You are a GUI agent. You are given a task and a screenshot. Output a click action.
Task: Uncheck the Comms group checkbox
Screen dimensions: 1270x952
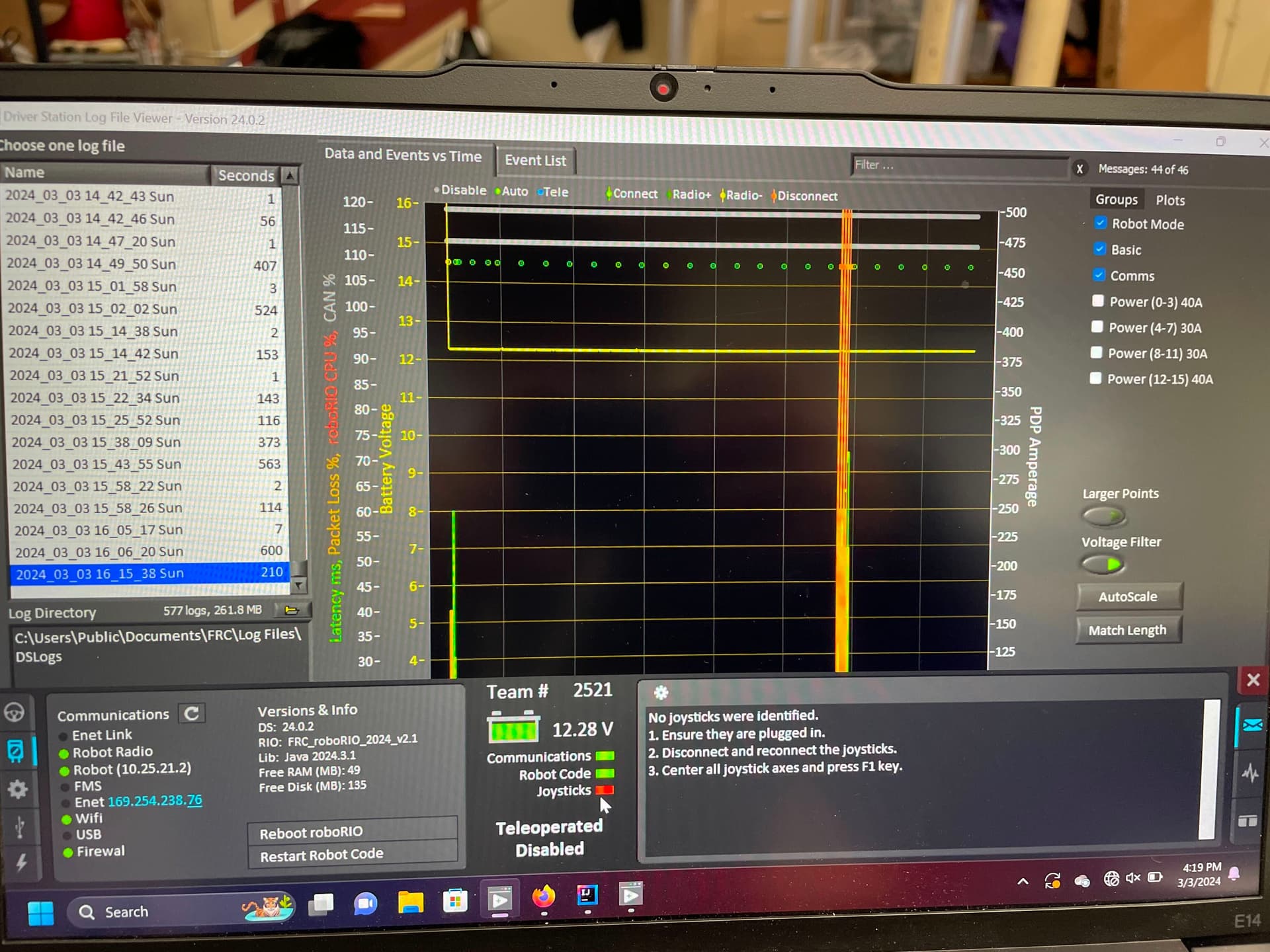(x=1099, y=274)
